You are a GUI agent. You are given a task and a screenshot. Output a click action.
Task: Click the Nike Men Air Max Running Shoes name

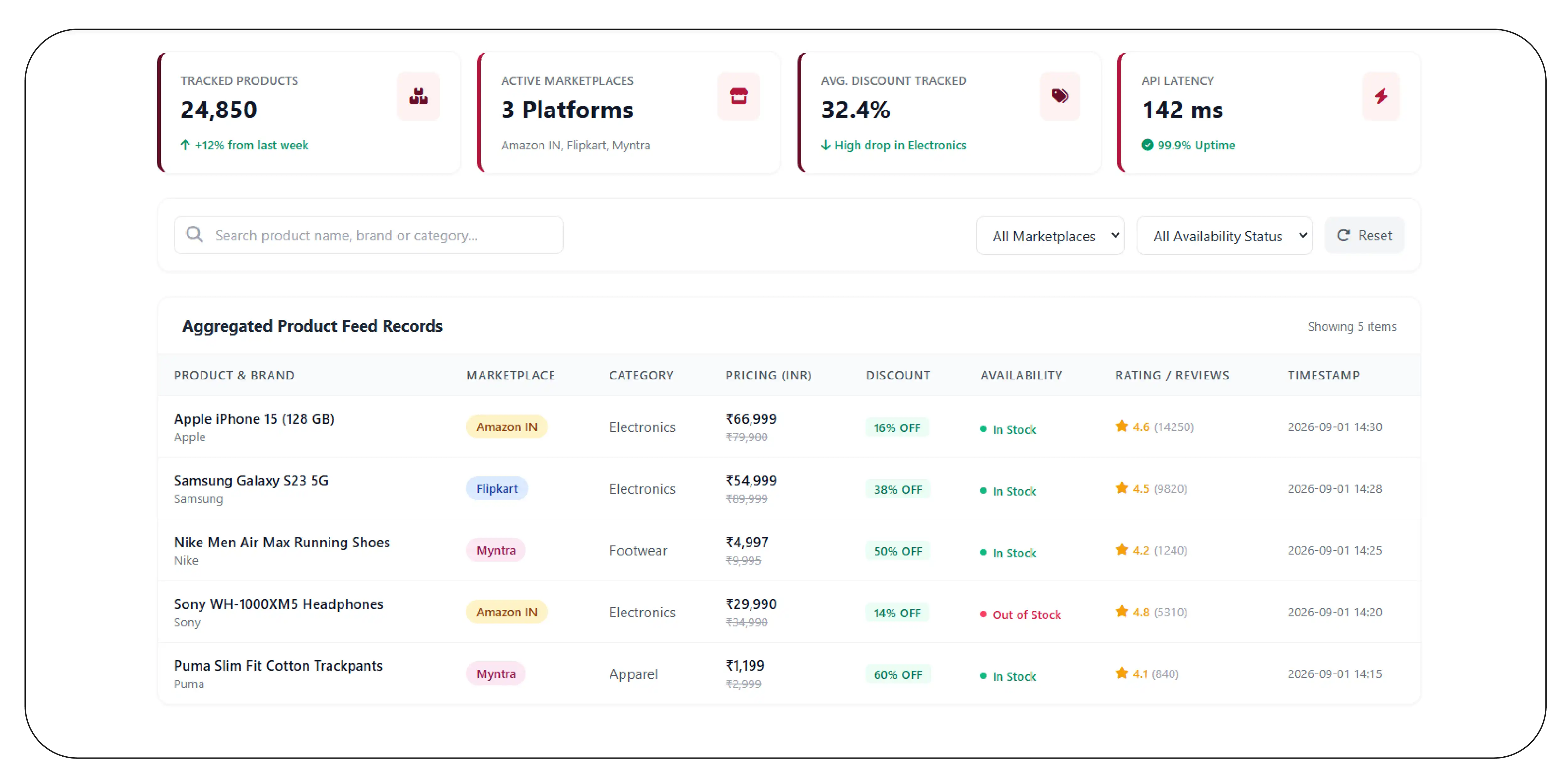282,542
